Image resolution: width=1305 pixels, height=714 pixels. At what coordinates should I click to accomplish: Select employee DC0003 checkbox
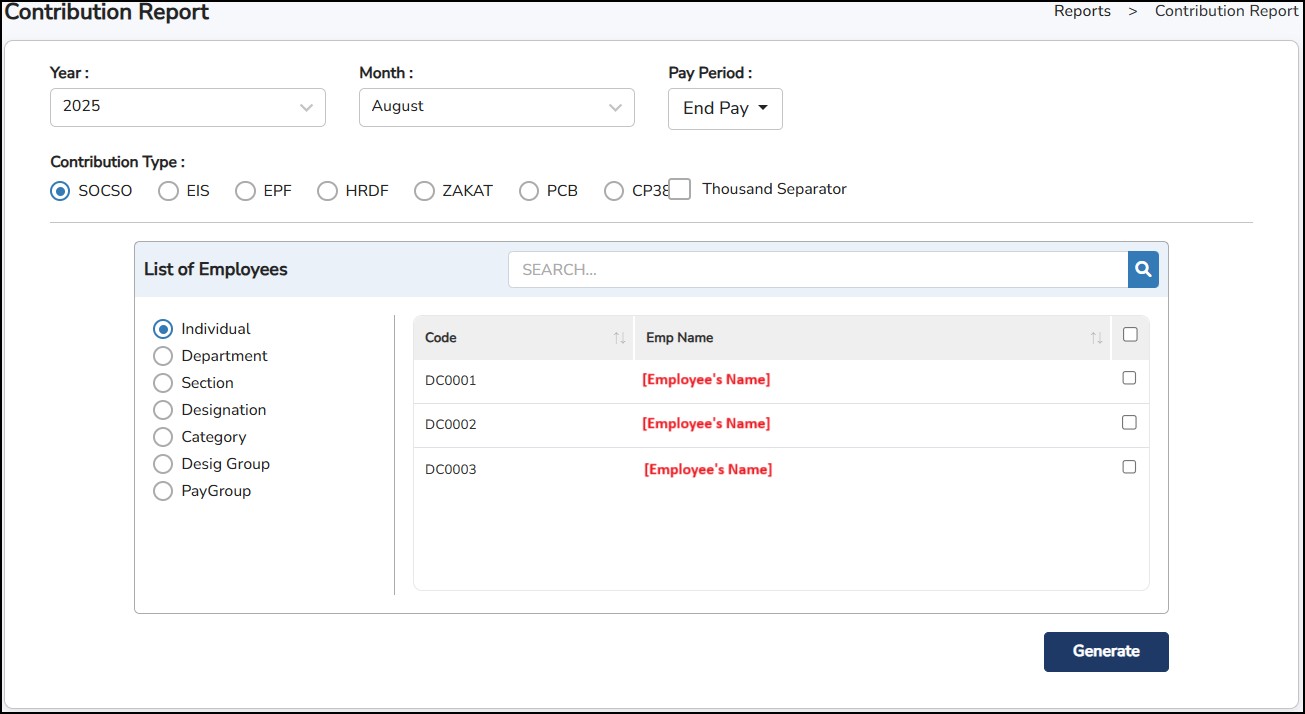(1129, 467)
